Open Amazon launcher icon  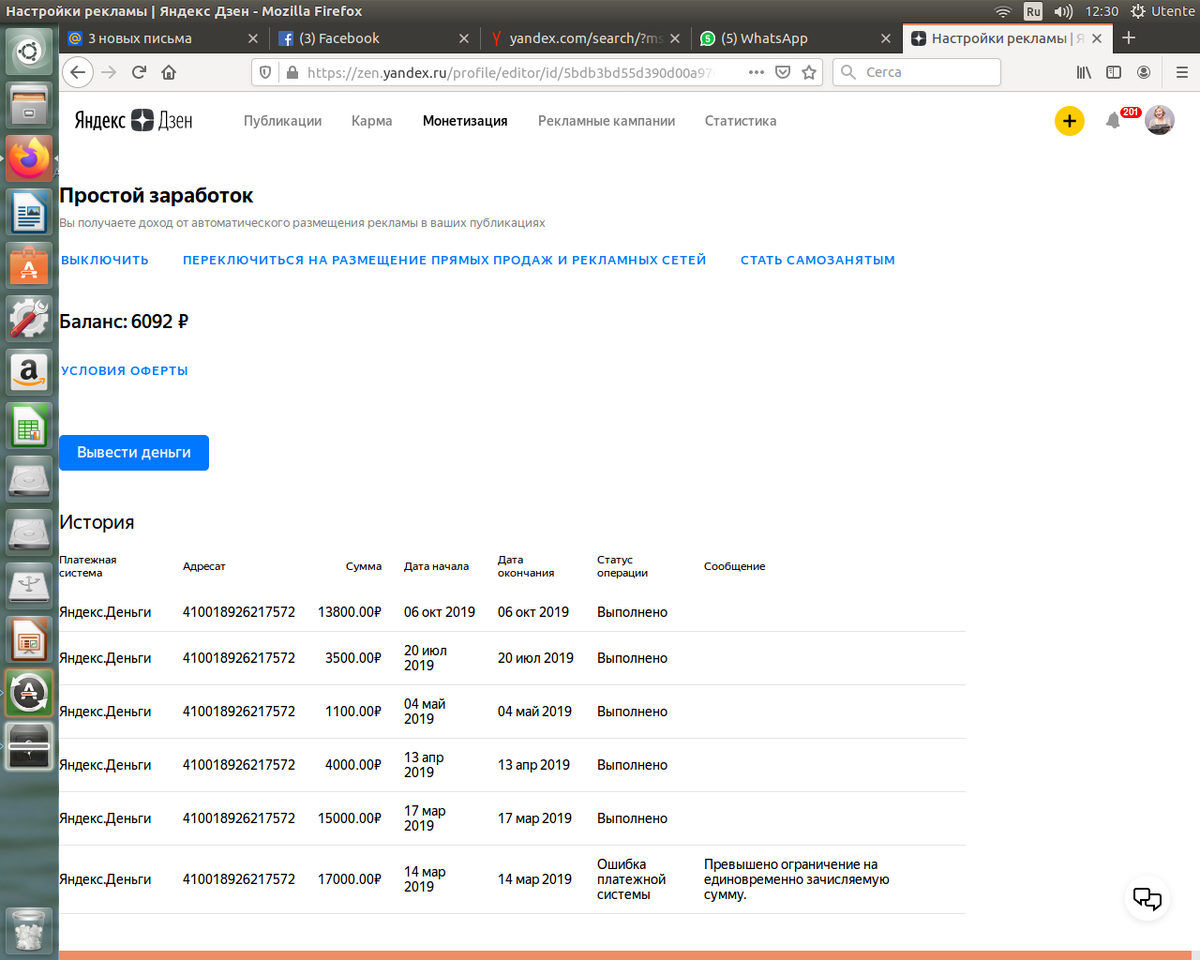[29, 373]
